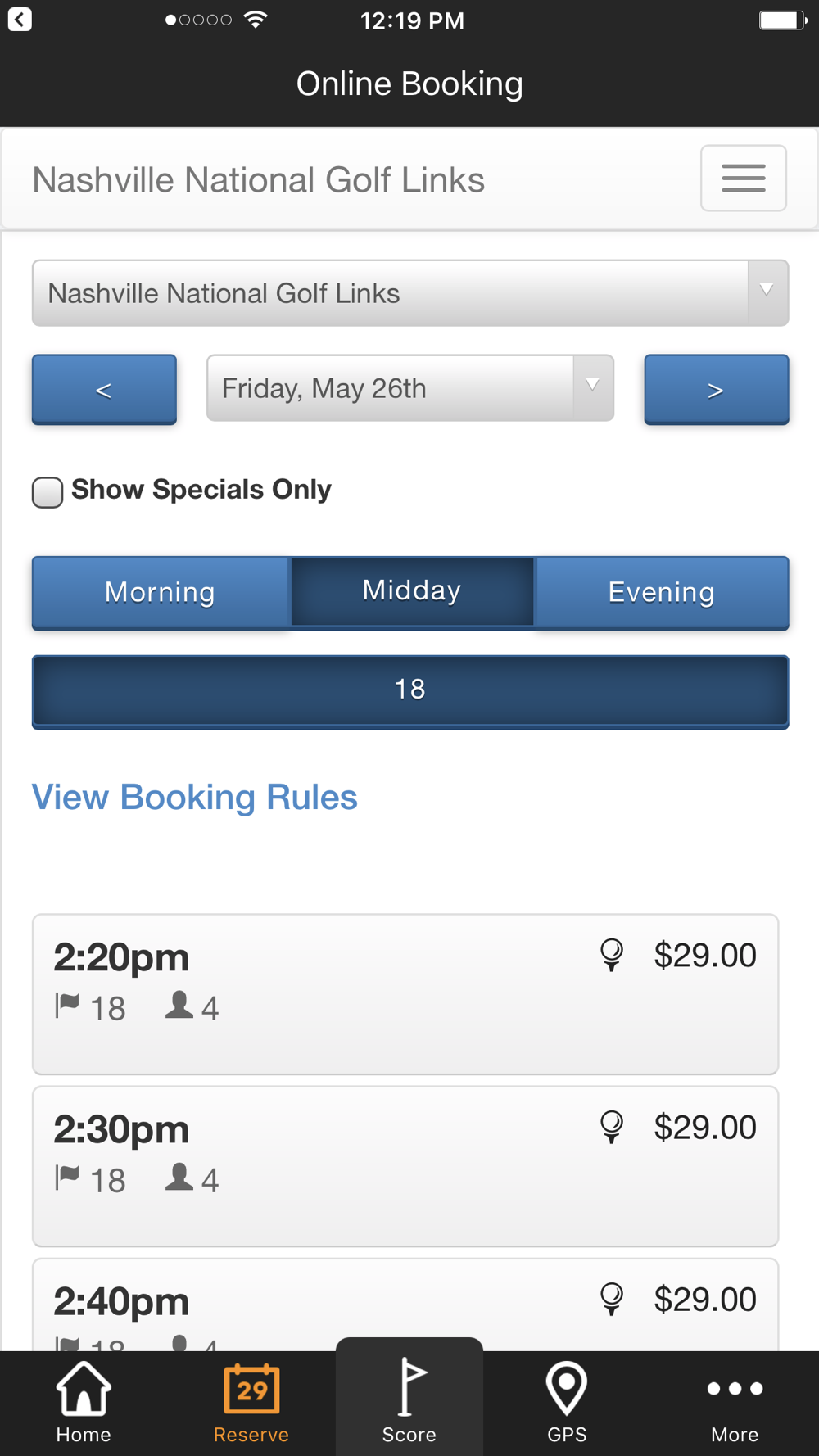
Task: Open the hamburger menu button
Action: [744, 179]
